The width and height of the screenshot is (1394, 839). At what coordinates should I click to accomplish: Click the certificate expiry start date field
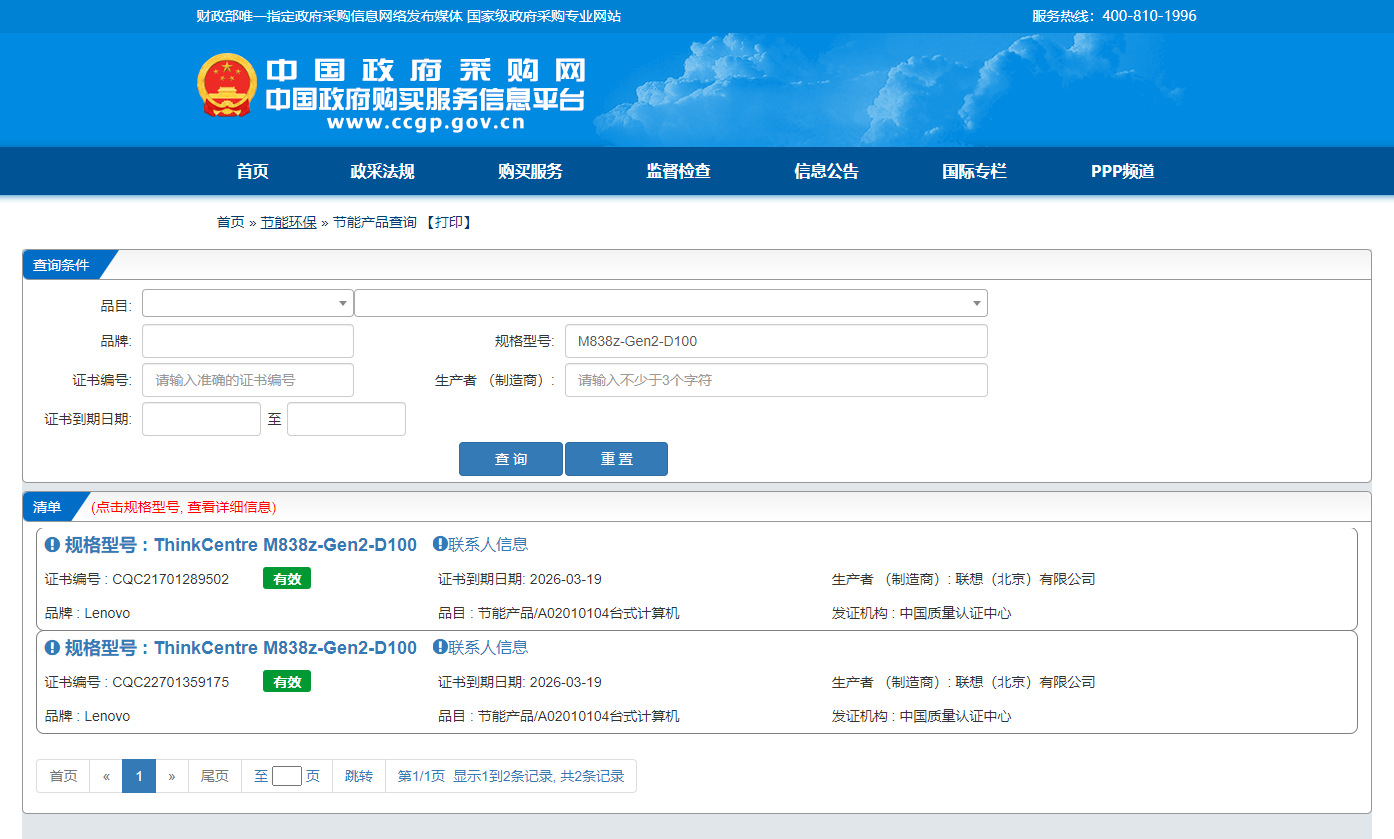201,419
